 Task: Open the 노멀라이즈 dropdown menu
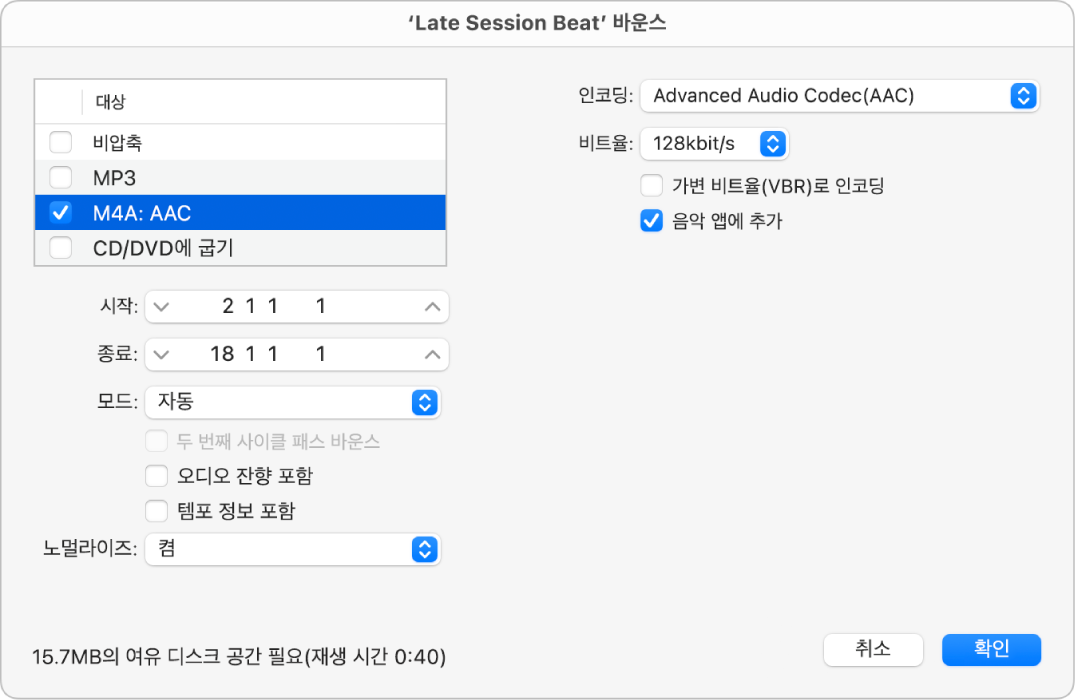292,549
